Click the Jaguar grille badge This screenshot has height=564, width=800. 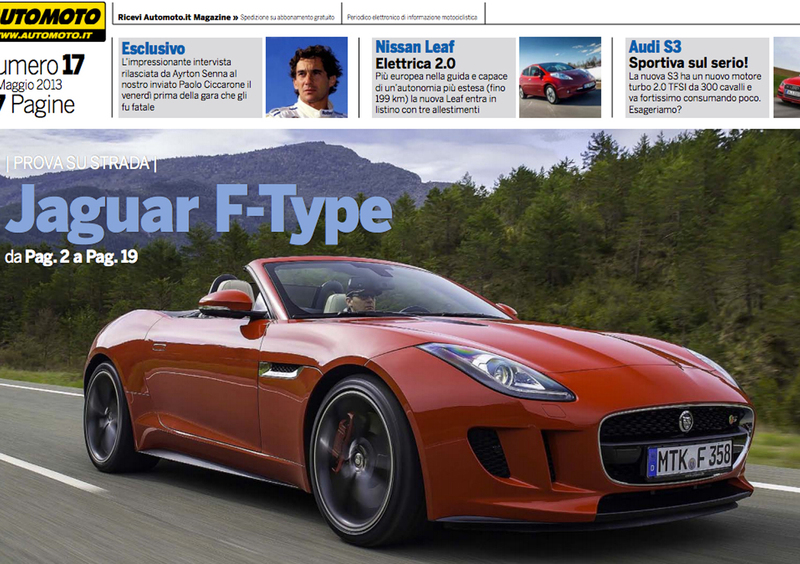click(x=686, y=421)
